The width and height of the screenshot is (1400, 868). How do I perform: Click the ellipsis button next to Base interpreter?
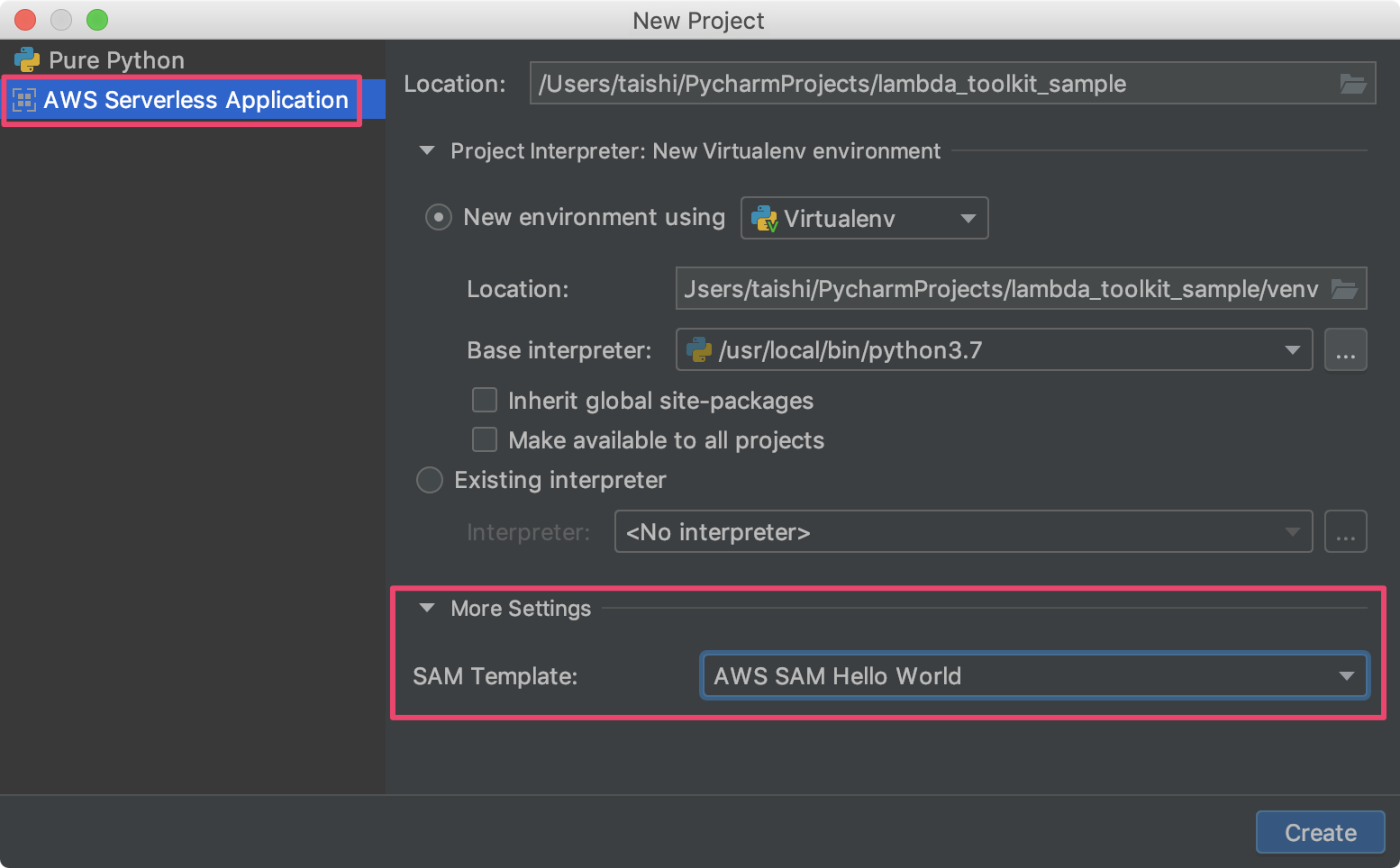click(x=1346, y=349)
